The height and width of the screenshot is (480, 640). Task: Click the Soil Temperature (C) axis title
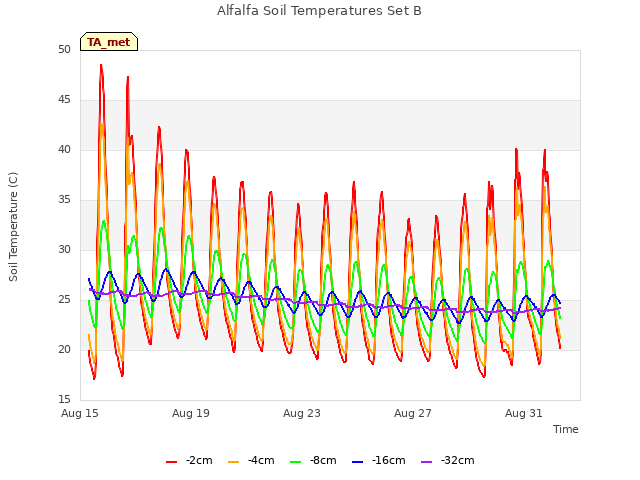pos(13,227)
